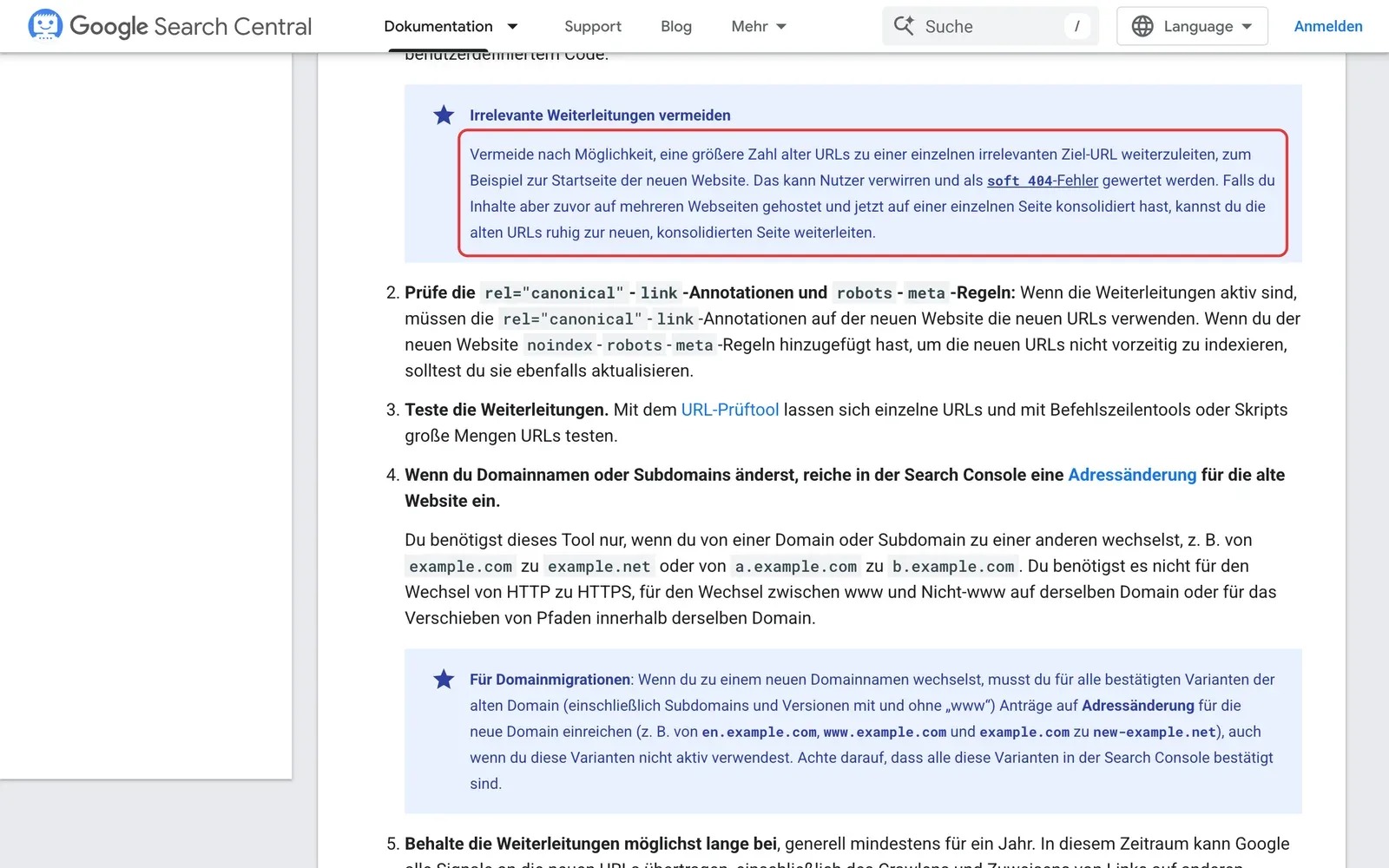The image size is (1389, 868).
Task: Focus the Suche search field
Action: [991, 26]
